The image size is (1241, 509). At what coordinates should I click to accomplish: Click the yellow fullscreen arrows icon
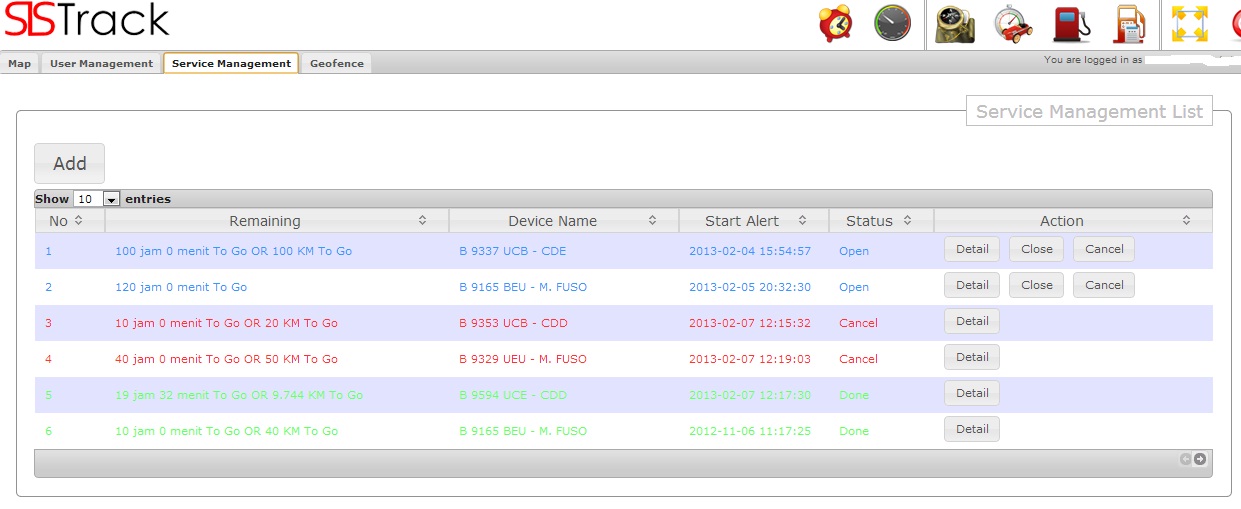1189,24
